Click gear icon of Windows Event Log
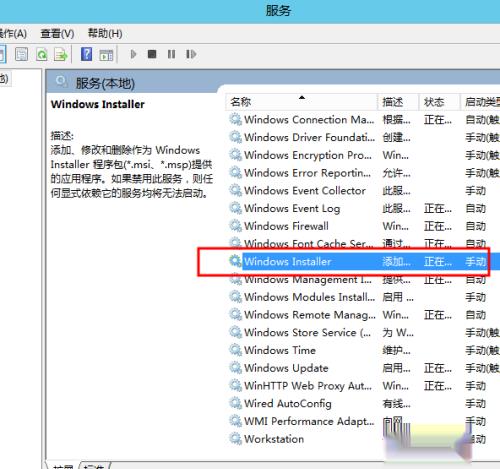Screen dimensions: 500x469 pos(236,208)
